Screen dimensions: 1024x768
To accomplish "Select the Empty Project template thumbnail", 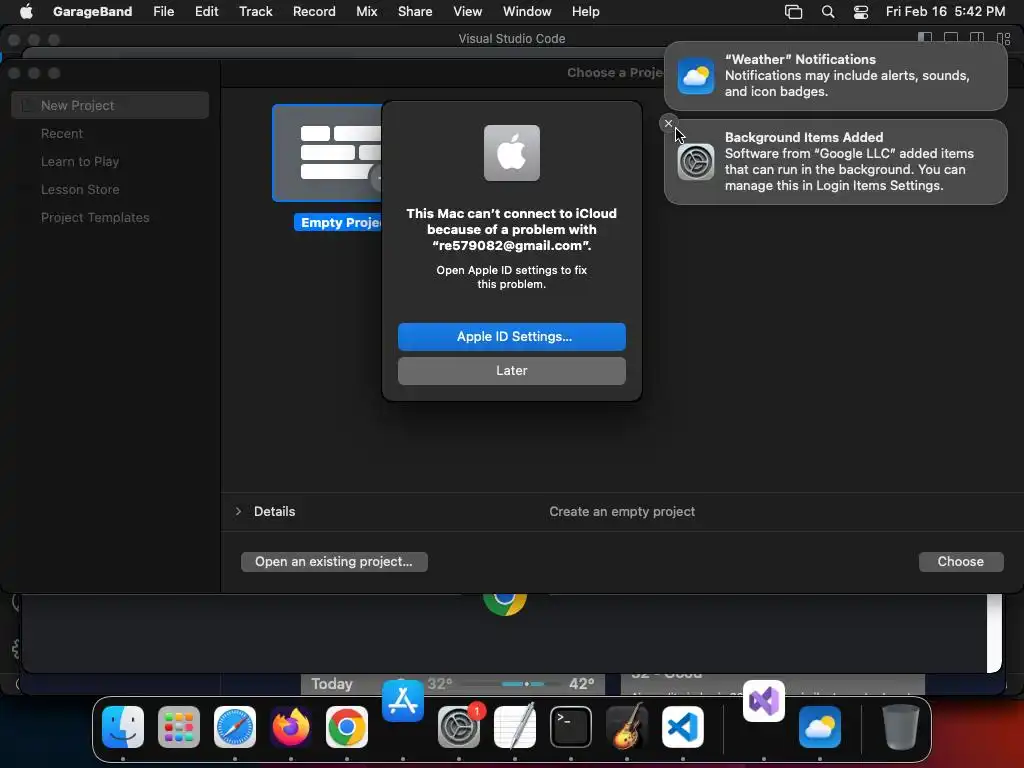I will tap(327, 153).
